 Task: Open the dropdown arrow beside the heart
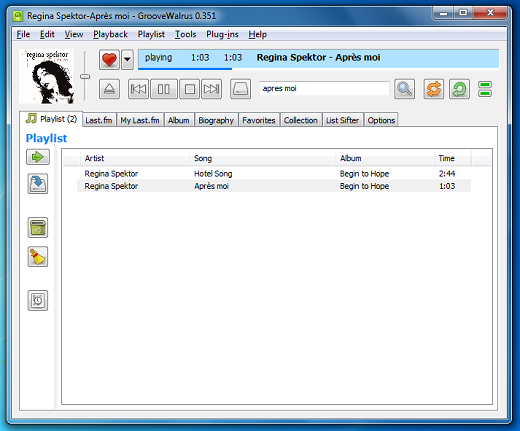[127, 60]
